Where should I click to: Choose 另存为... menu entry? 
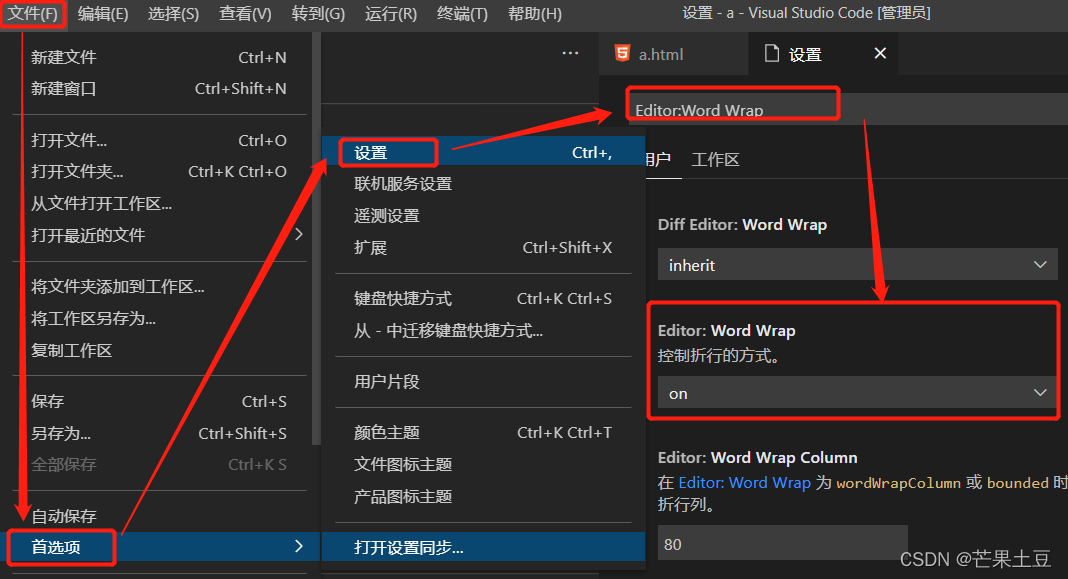(x=159, y=434)
